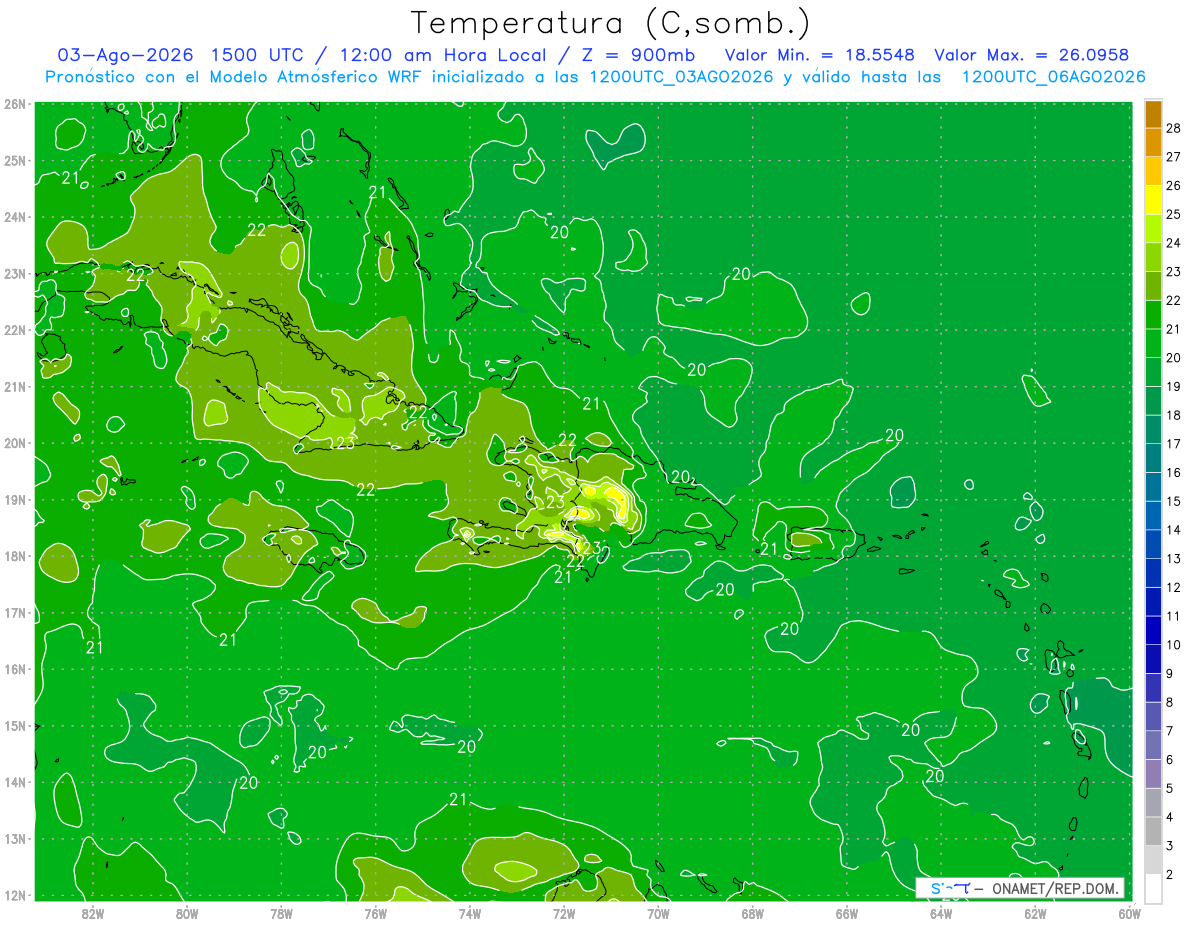Screen dimensions: 1200x927
Task: Click legend value 15 on the colorbar
Action: [x=1176, y=501]
